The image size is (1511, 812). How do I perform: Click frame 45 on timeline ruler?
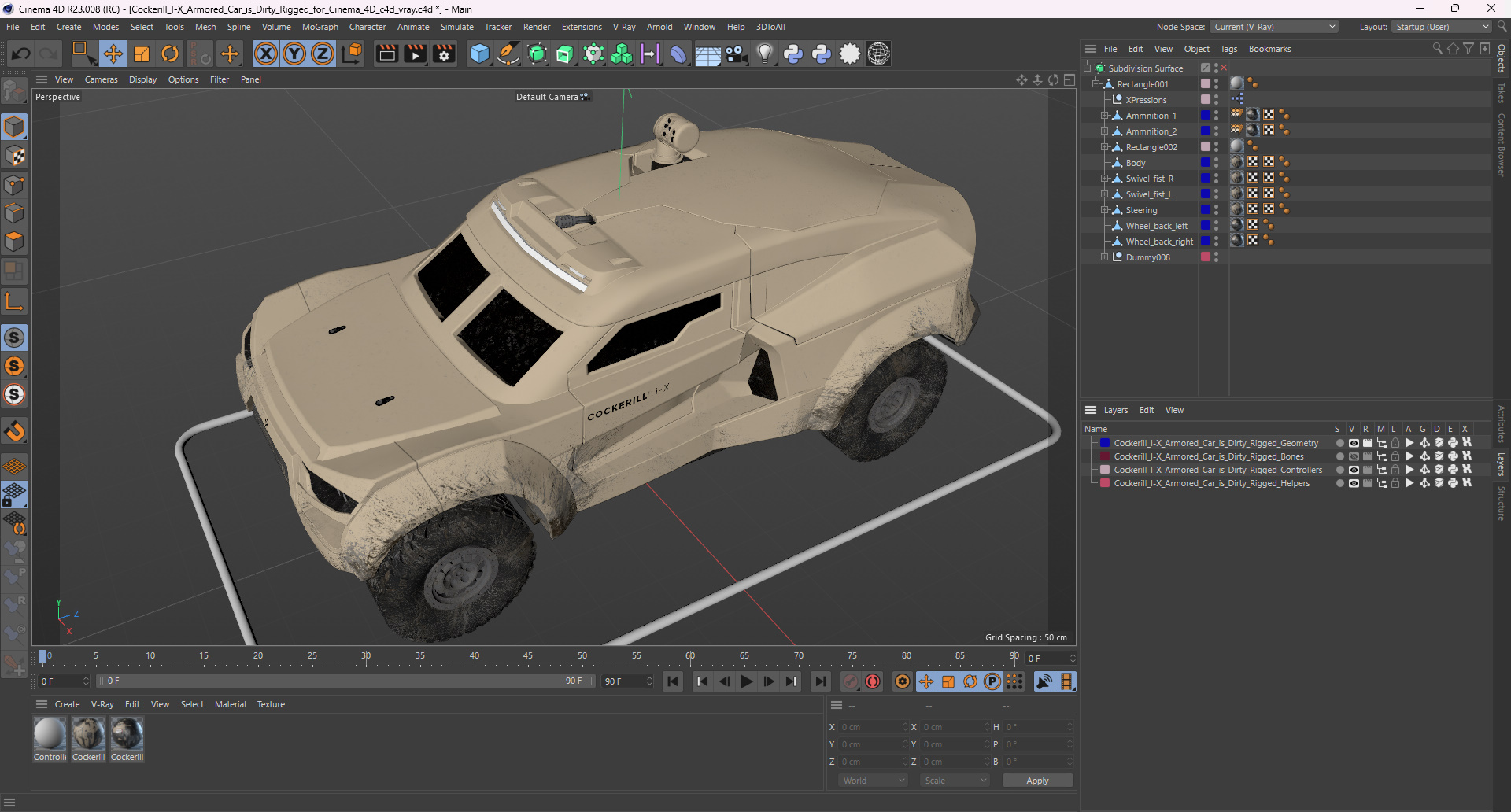528,656
